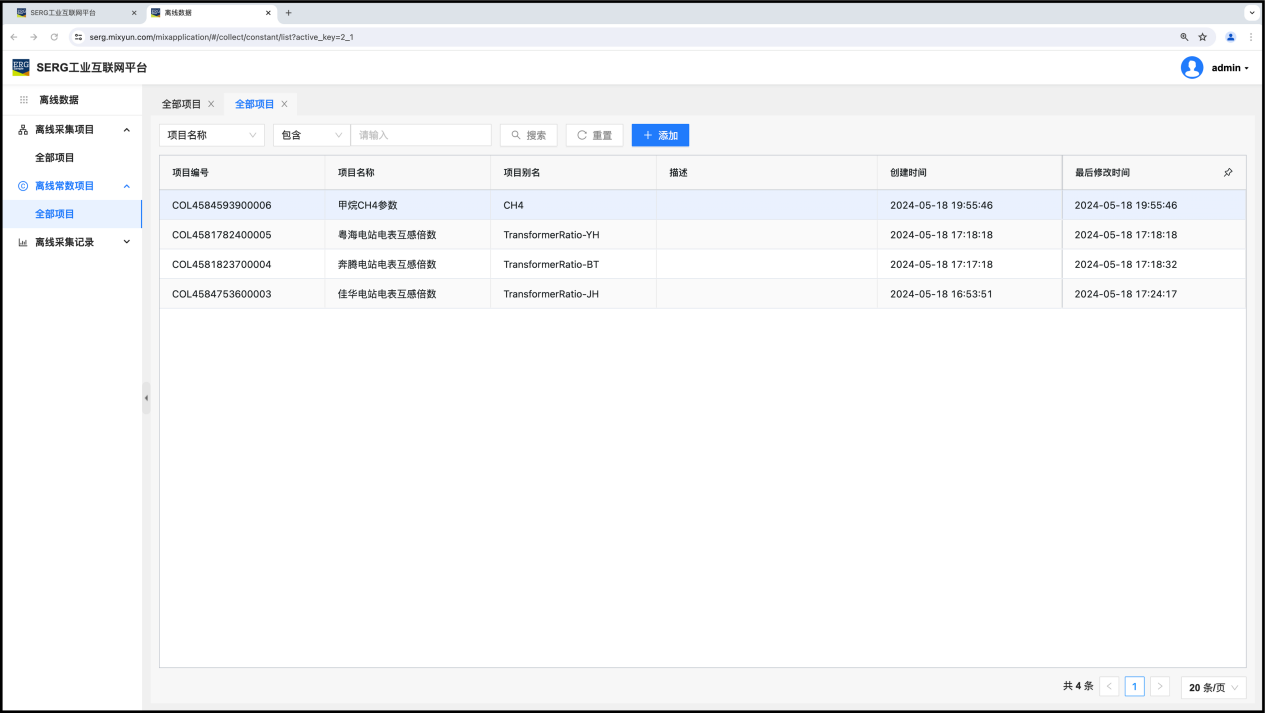Select 全部项目 under 离线采集项目
The width and height of the screenshot is (1265, 713).
55,158
